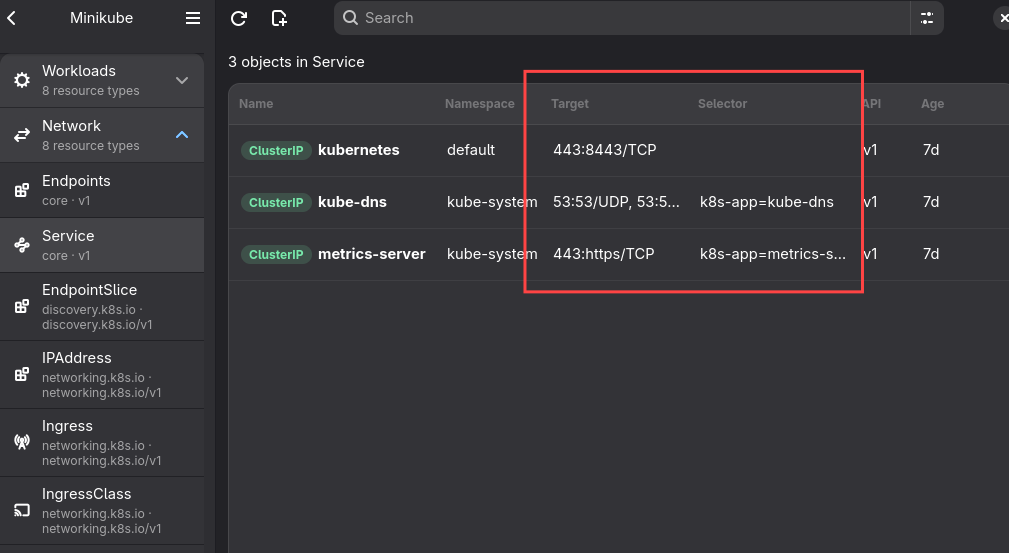Click the IngressClass cast icon
This screenshot has height=553, width=1009.
(x=22, y=511)
